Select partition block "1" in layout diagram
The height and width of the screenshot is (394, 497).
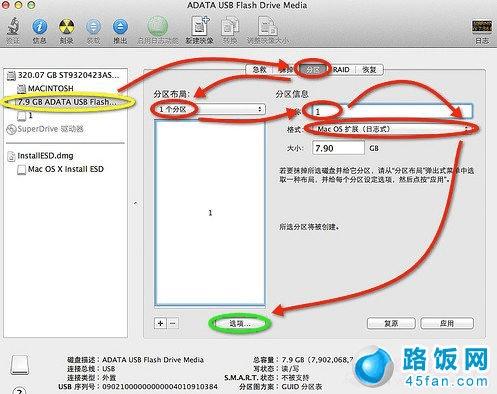210,213
